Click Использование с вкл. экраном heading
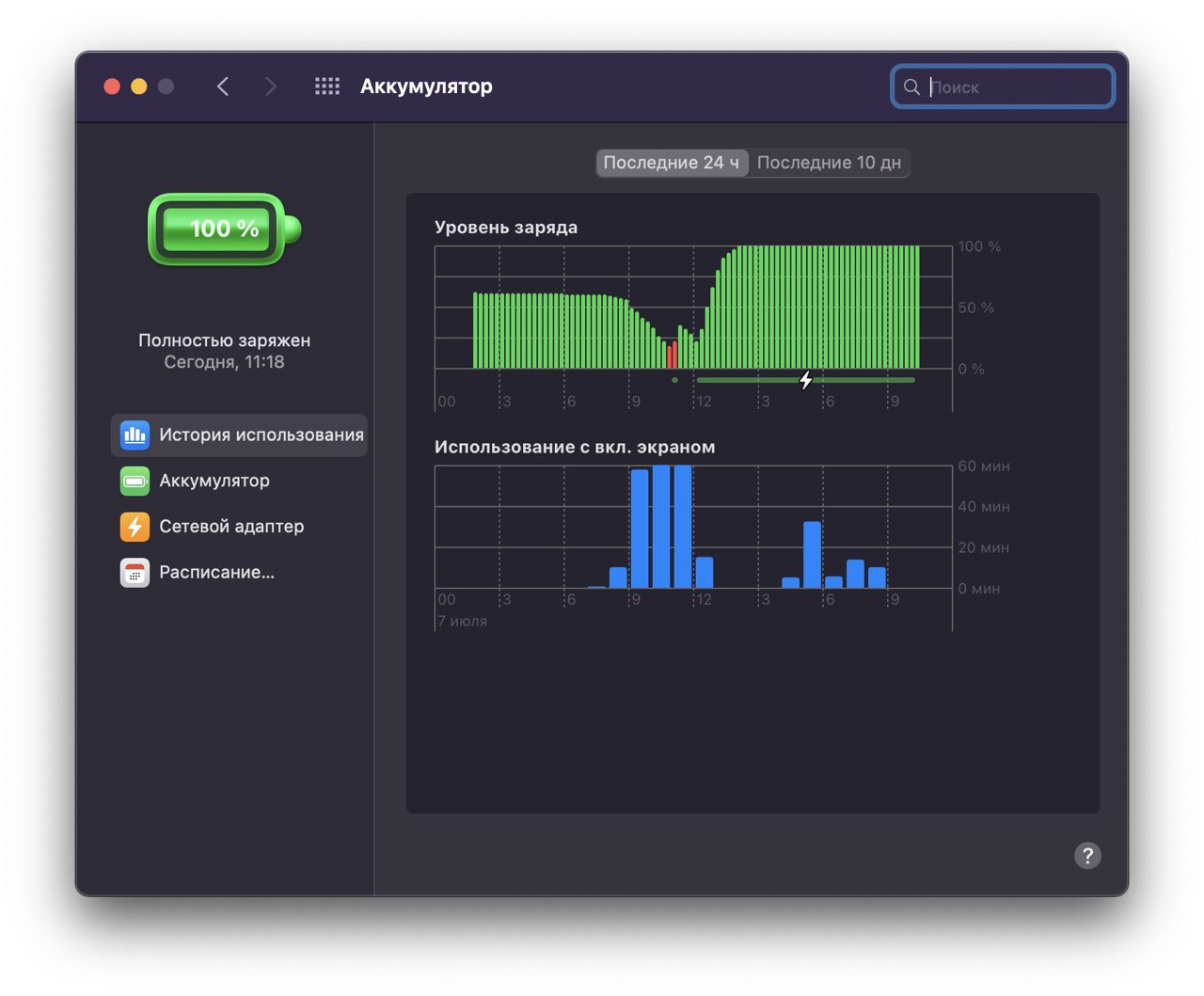 [575, 447]
